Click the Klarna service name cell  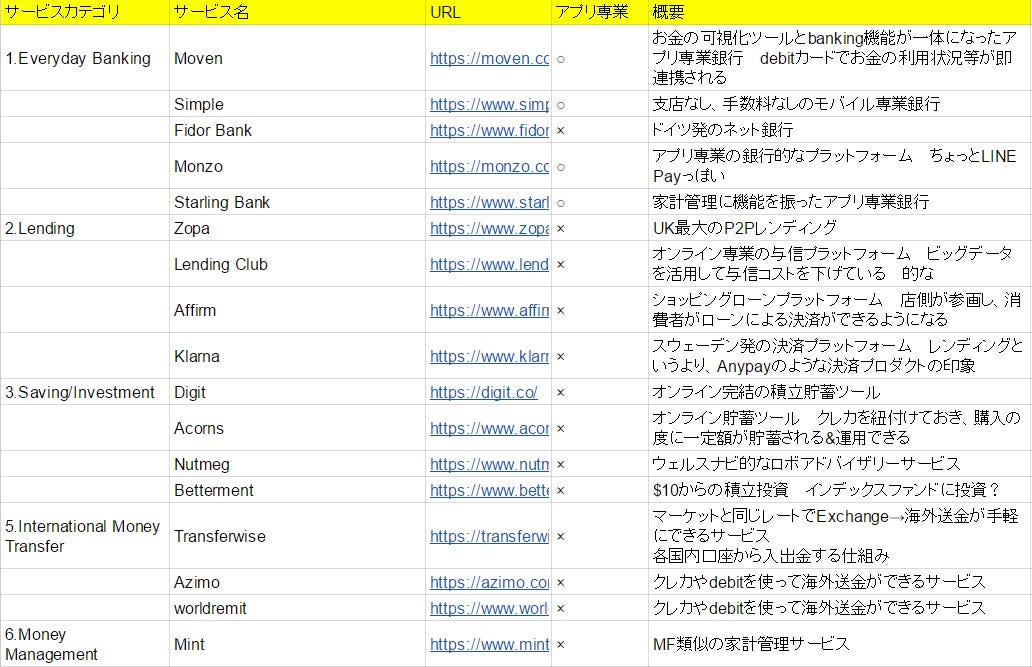tap(297, 356)
